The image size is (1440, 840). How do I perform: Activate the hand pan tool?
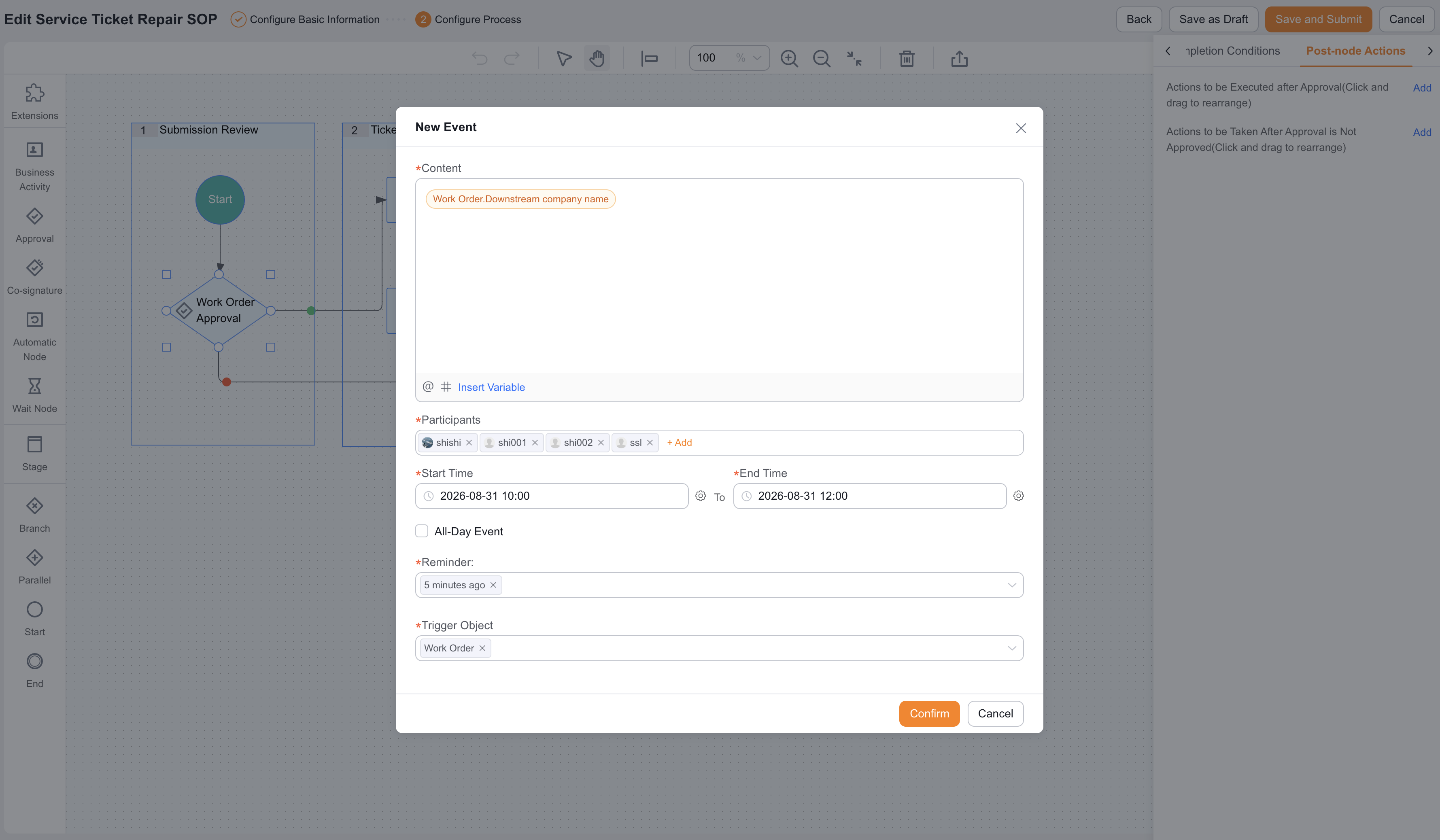click(x=597, y=58)
